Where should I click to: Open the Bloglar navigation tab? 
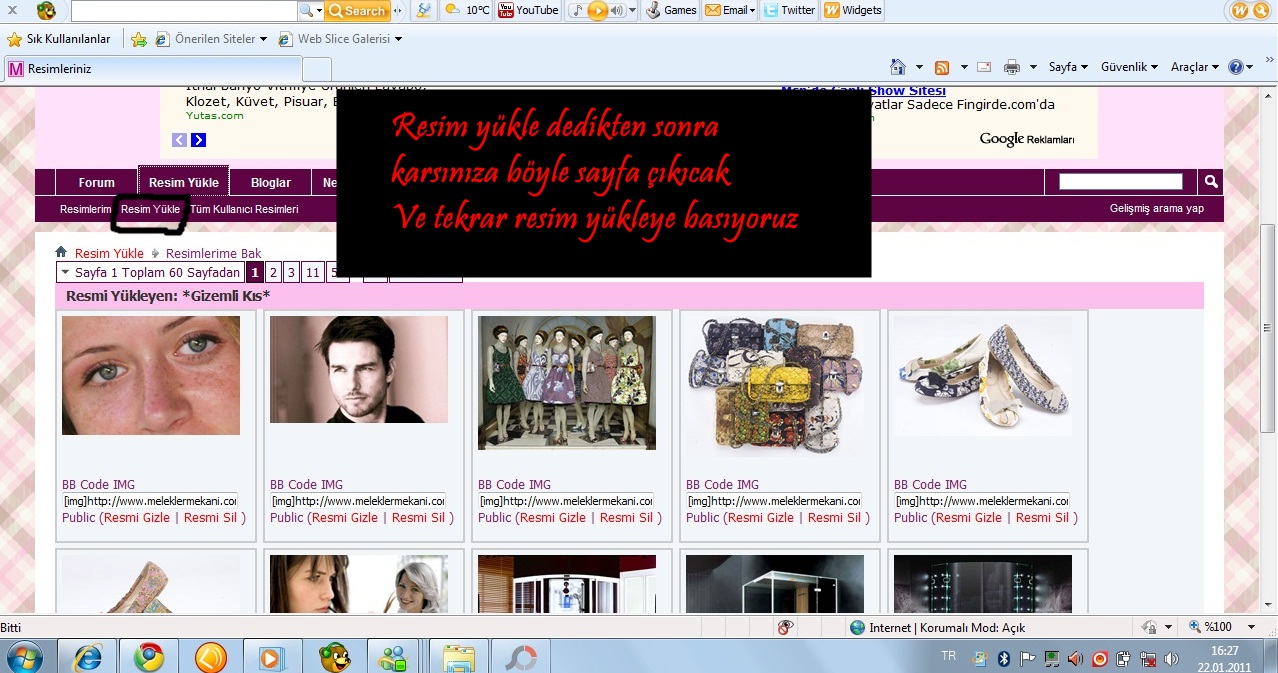[270, 182]
